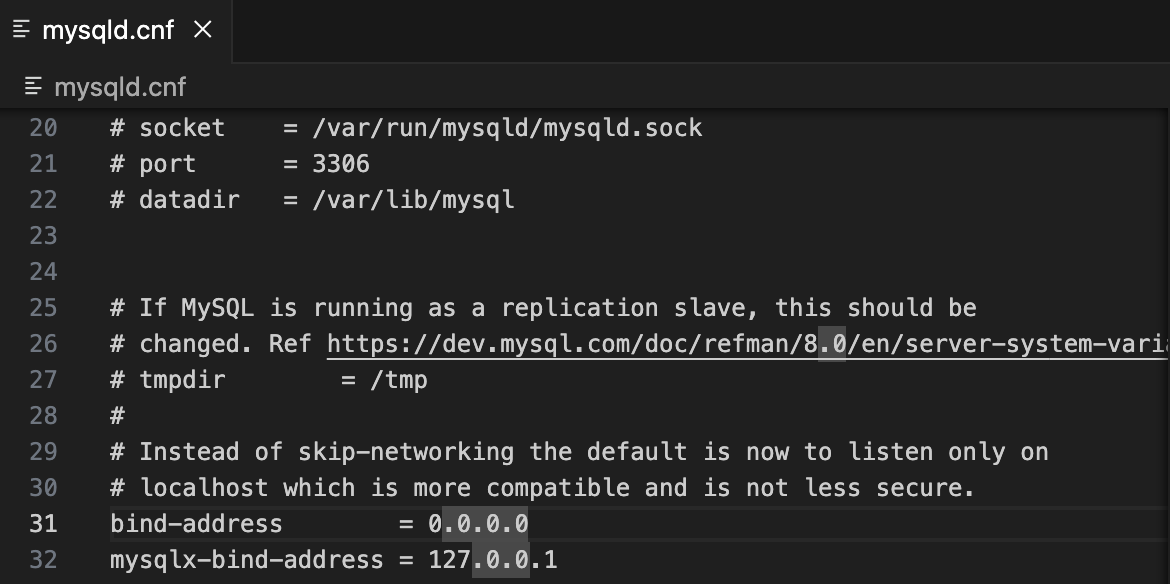This screenshot has width=1170, height=584.
Task: Close the mysqld.cnf editor tab
Action: 203,30
